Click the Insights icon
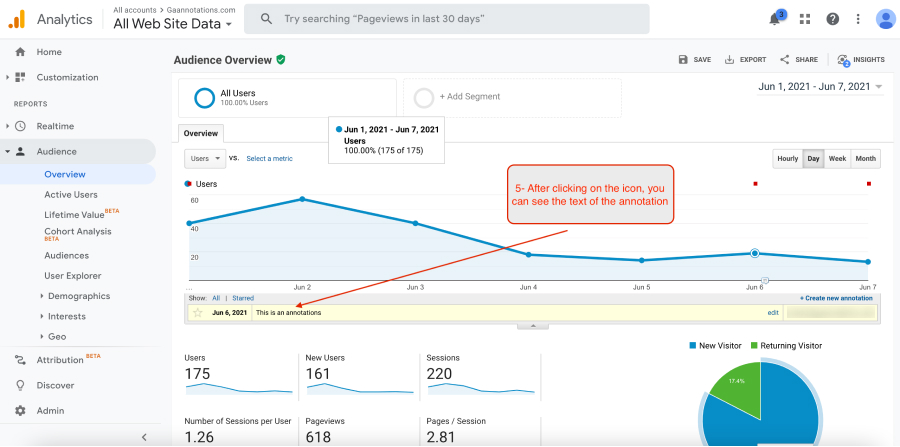 click(843, 60)
